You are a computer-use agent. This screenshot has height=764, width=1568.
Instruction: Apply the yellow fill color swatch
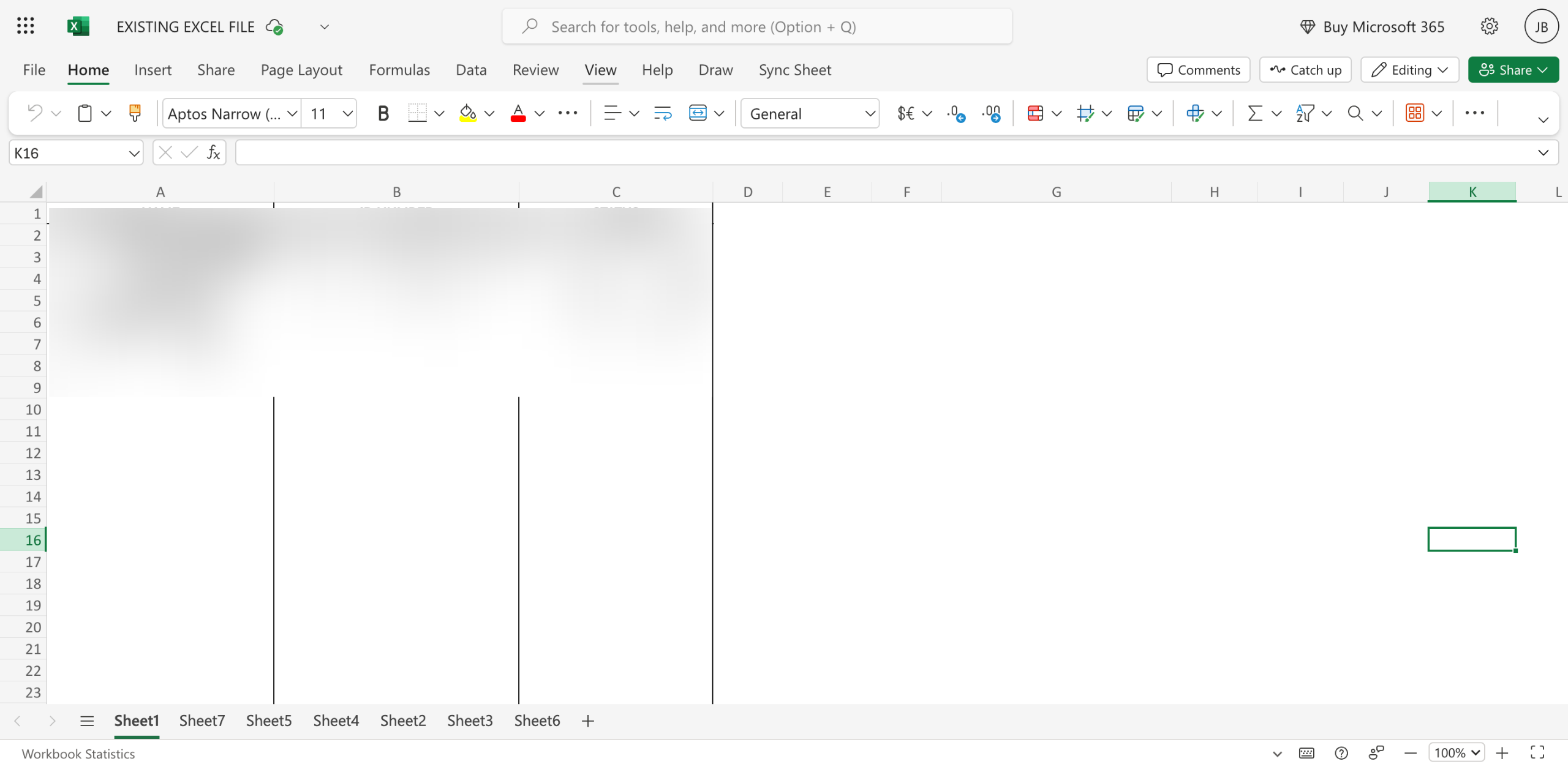468,113
